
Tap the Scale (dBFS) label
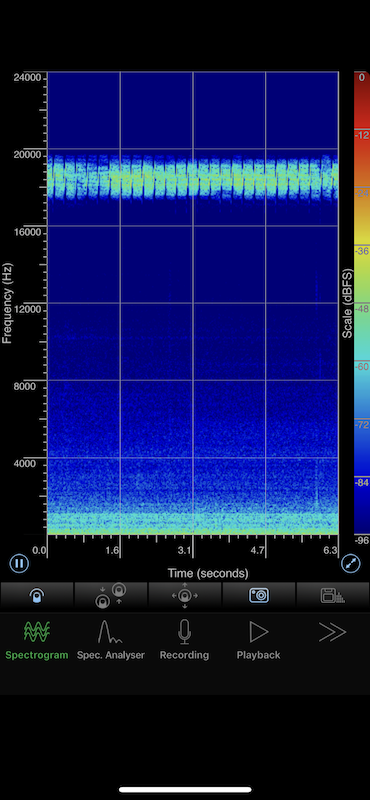(x=347, y=303)
